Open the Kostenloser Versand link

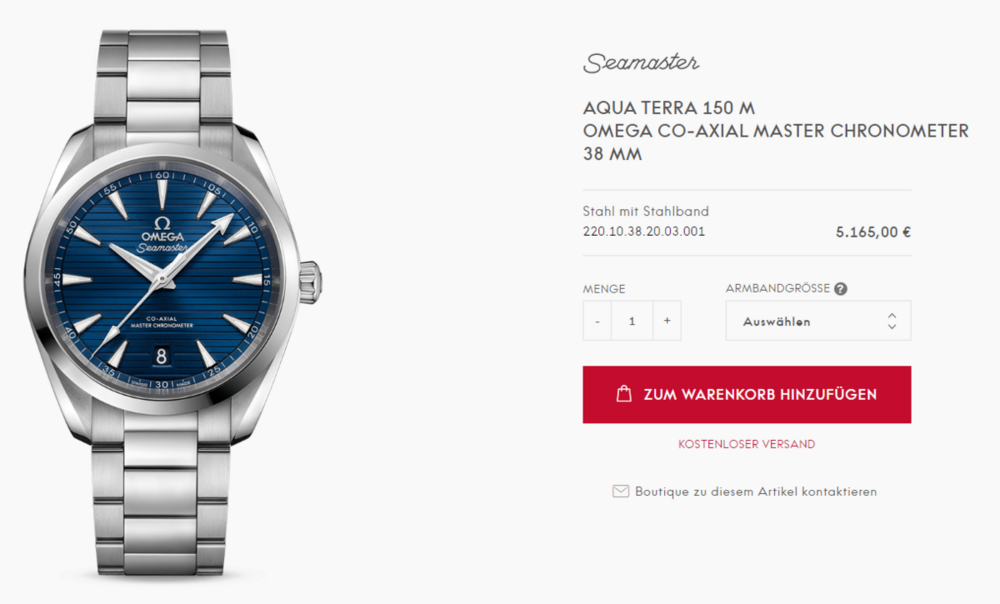click(747, 444)
